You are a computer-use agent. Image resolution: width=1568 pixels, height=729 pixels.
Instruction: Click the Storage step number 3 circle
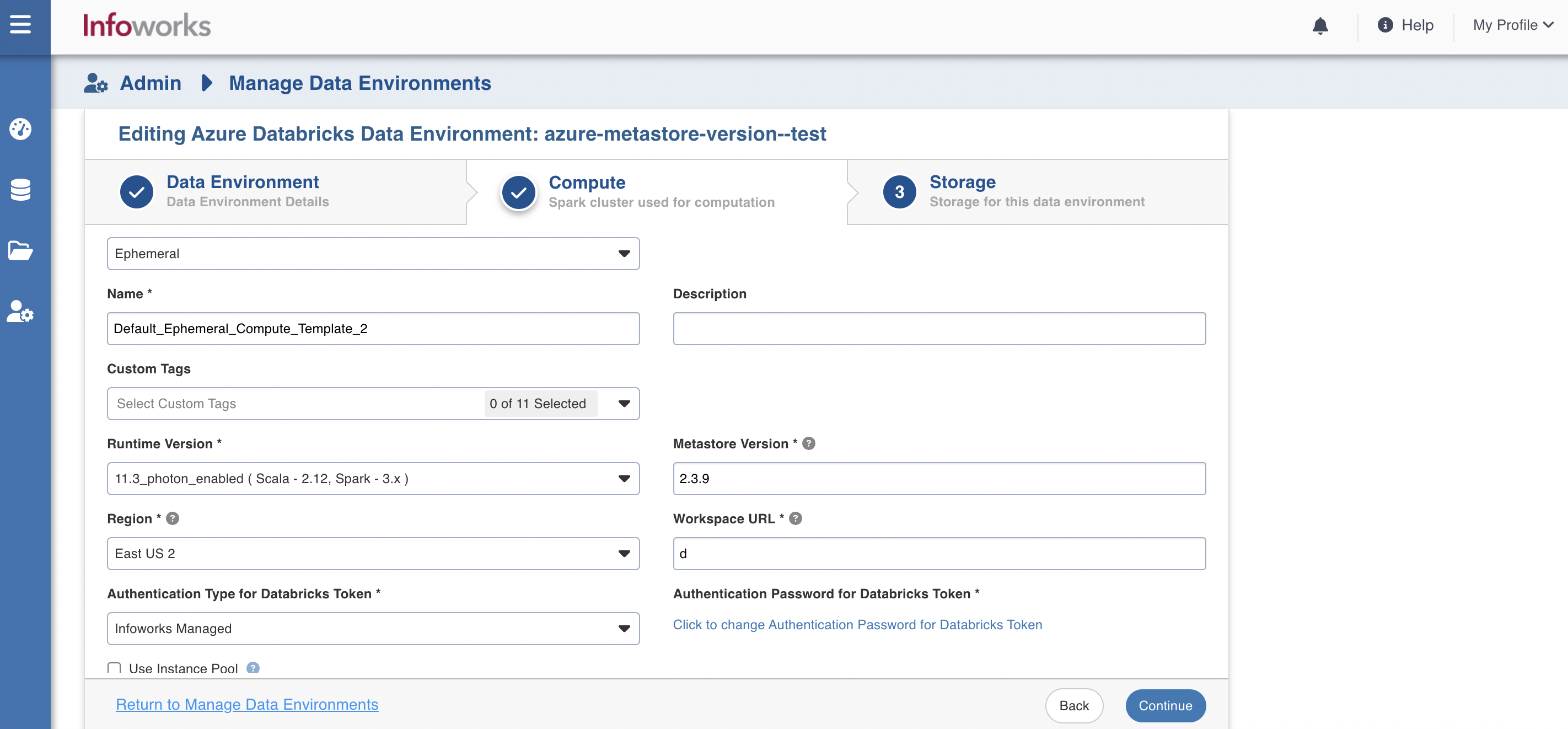[899, 192]
